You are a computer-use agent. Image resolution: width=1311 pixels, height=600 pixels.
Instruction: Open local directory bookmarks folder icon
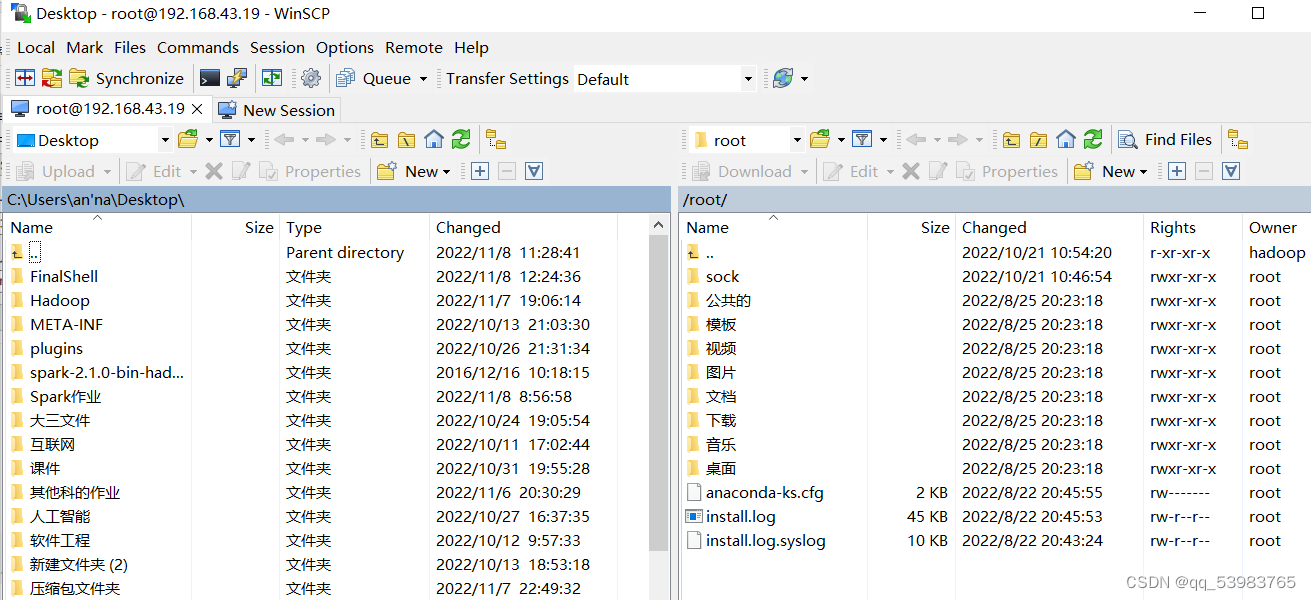click(188, 139)
